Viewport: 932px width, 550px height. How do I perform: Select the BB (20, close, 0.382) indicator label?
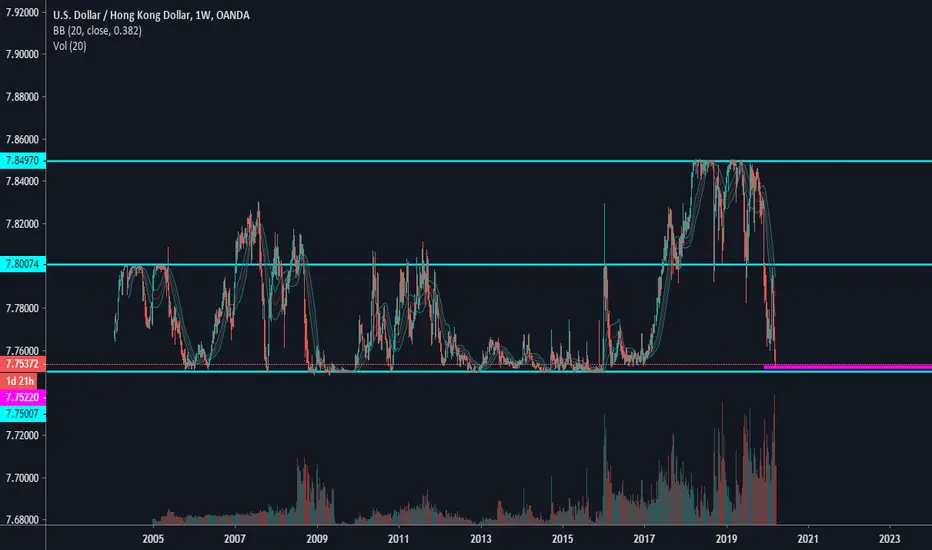coord(97,30)
